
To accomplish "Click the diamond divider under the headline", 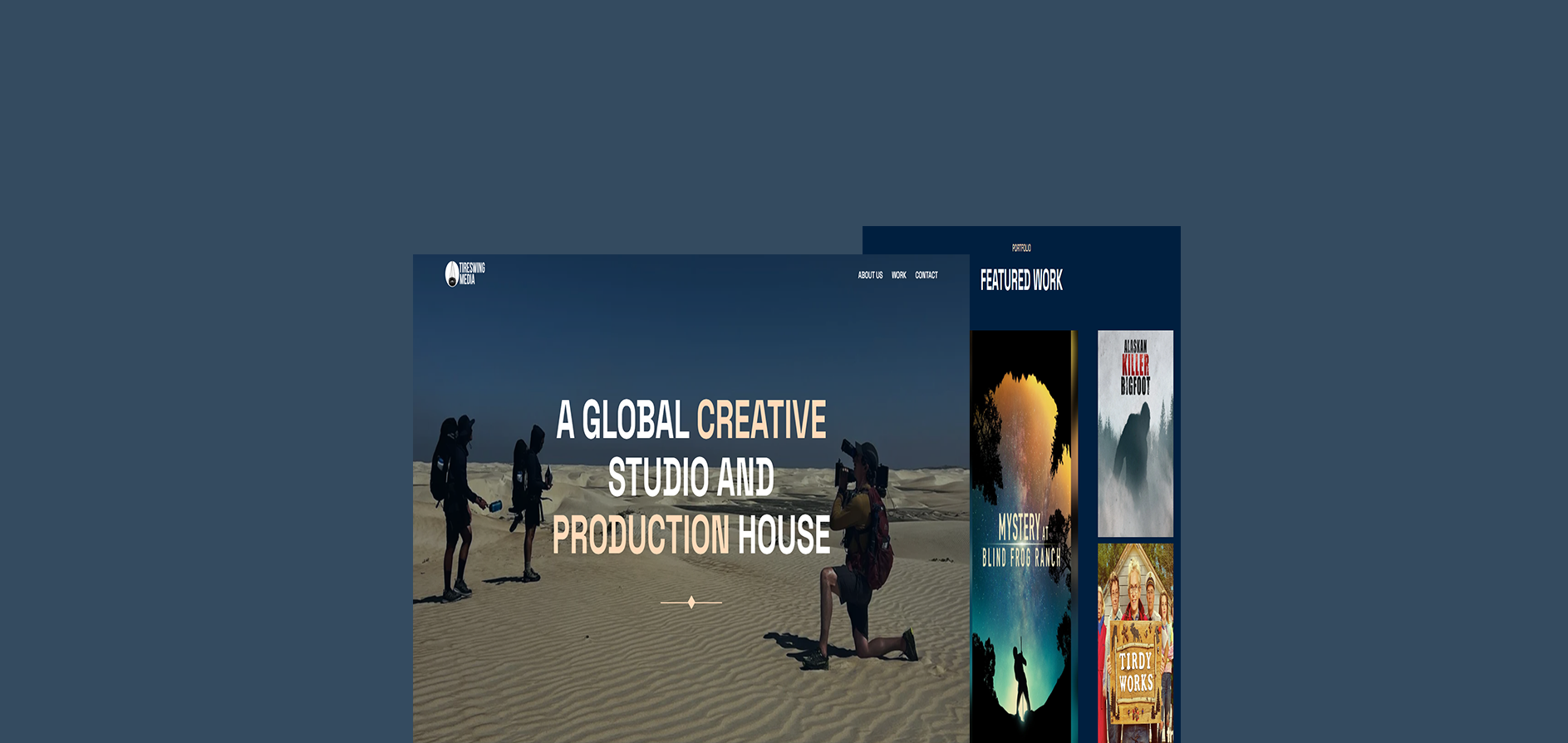I will click(691, 603).
